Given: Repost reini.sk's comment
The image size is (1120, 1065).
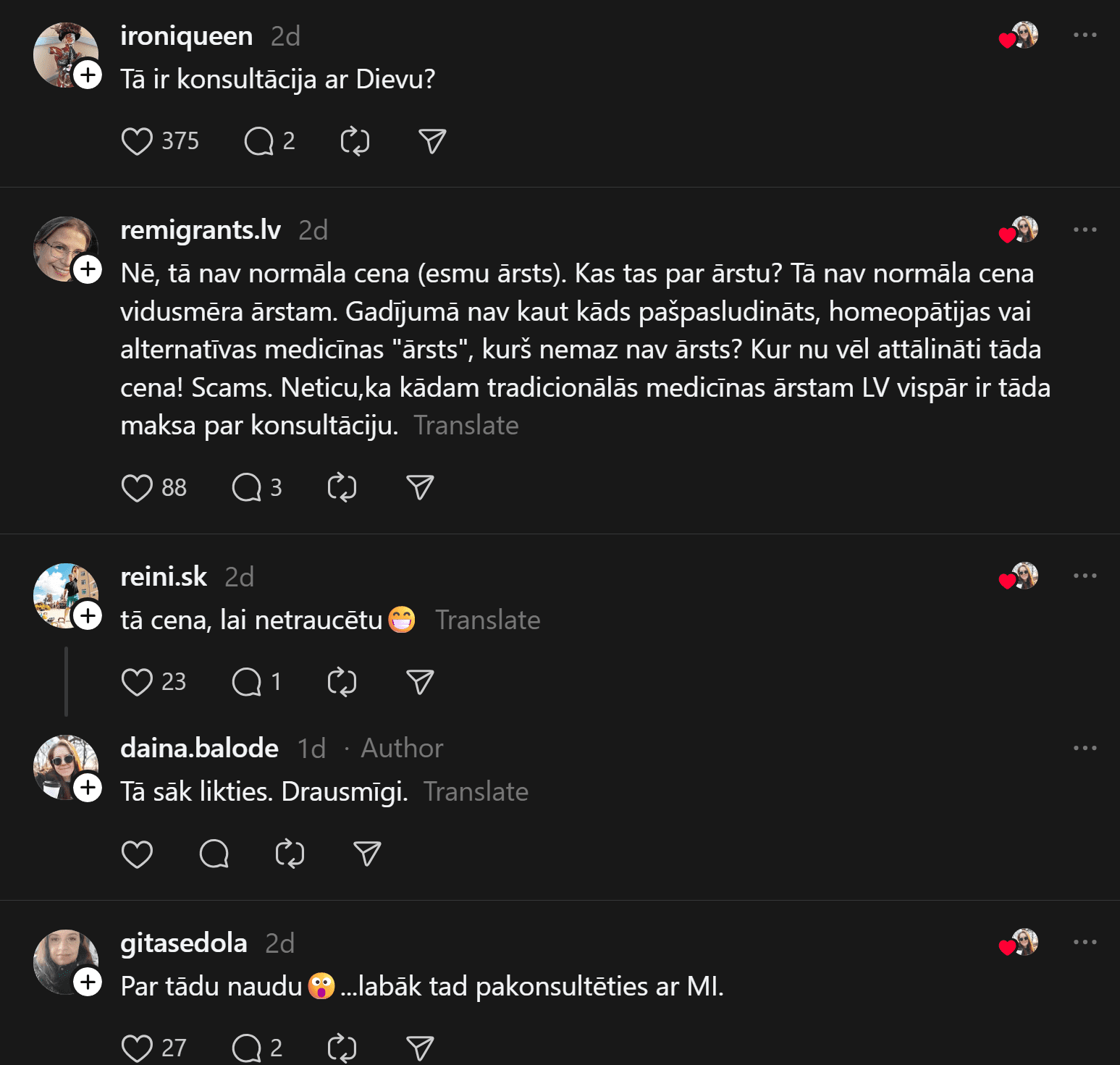Looking at the screenshot, I should 342,682.
